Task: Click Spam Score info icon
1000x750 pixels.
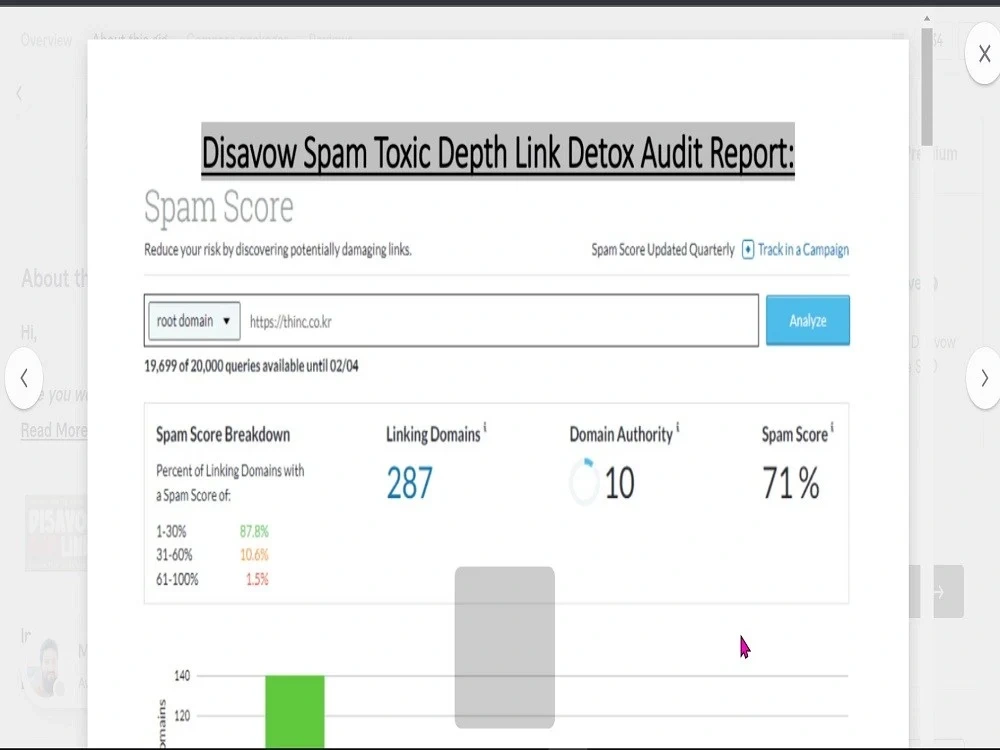Action: 832,427
